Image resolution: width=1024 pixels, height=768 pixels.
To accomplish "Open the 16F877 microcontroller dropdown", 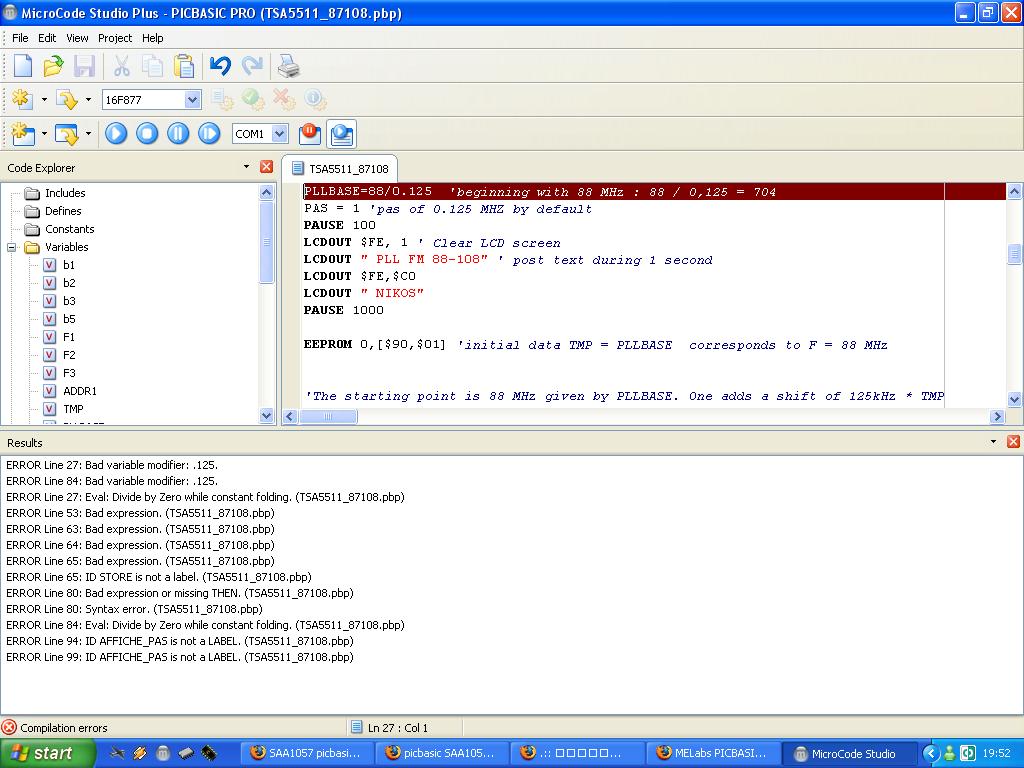I will (x=192, y=100).
